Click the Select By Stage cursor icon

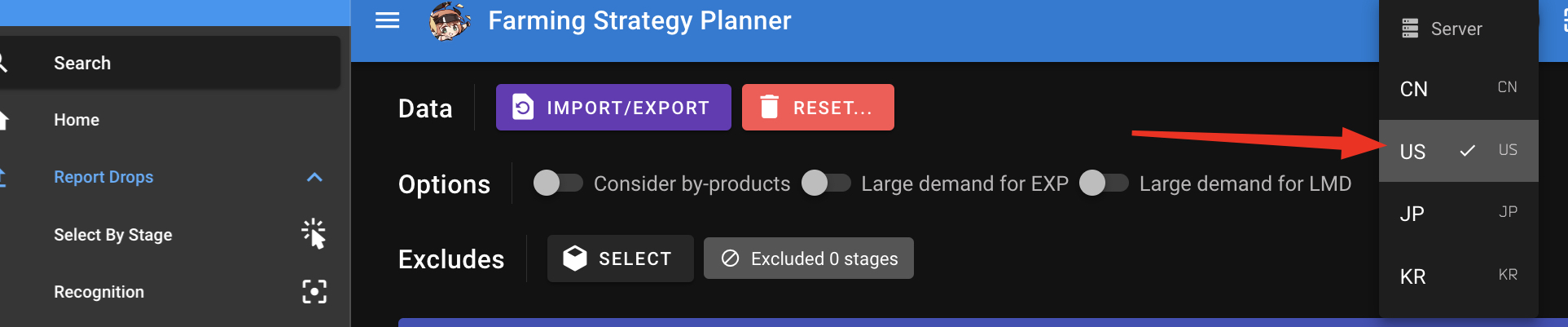314,234
